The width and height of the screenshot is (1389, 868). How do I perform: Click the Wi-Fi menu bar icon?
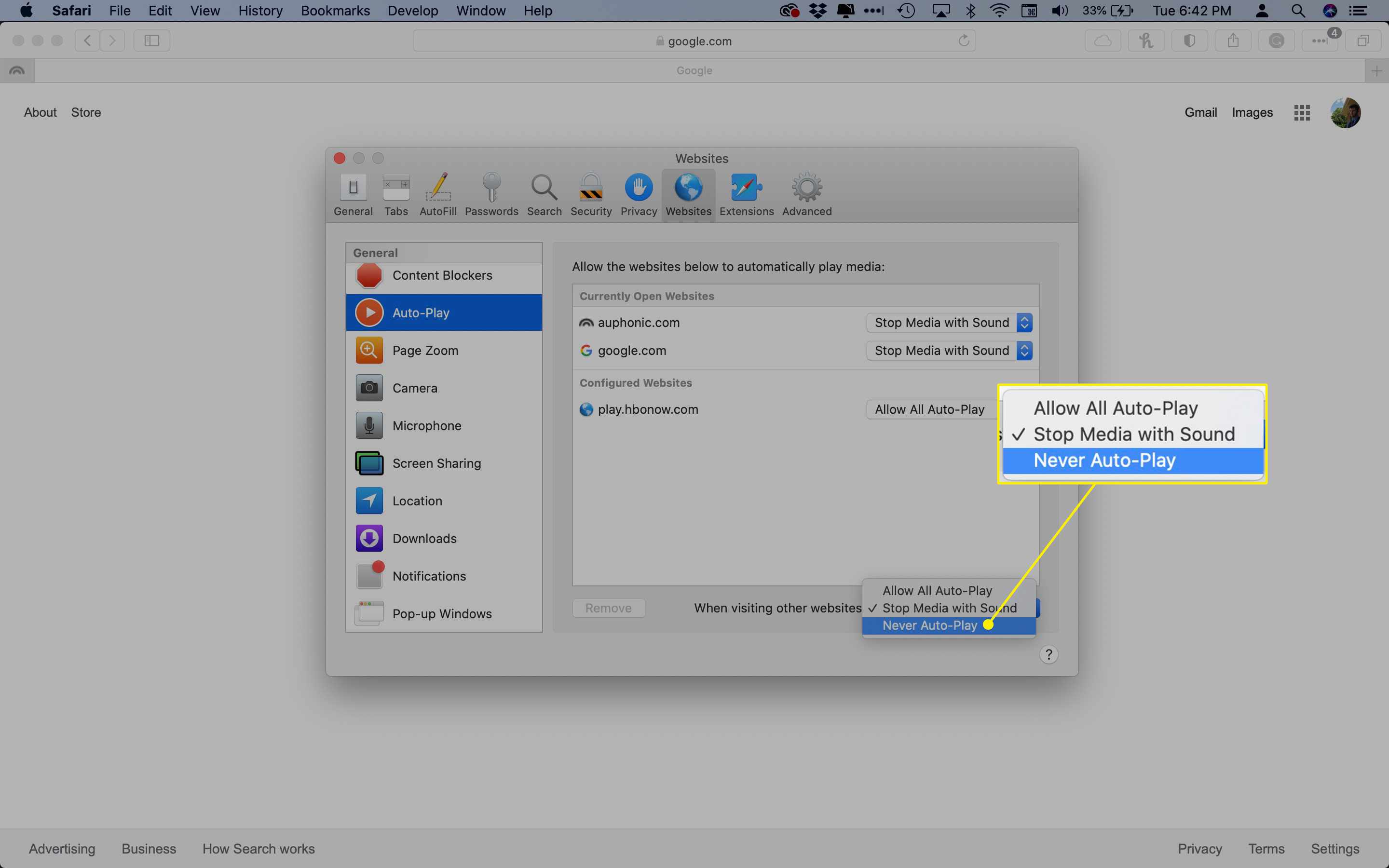pos(999,11)
